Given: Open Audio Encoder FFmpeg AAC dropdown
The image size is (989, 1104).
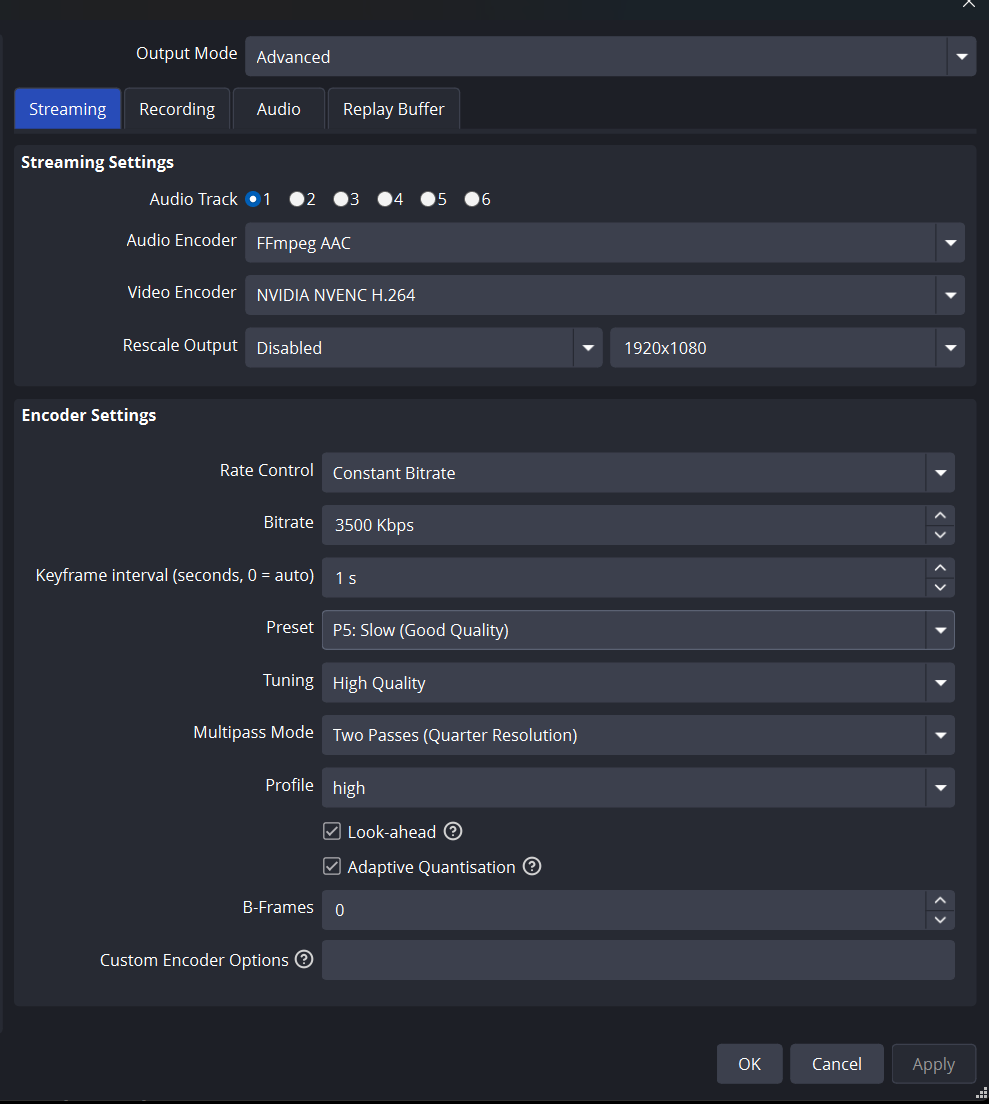Looking at the screenshot, I should pos(605,243).
